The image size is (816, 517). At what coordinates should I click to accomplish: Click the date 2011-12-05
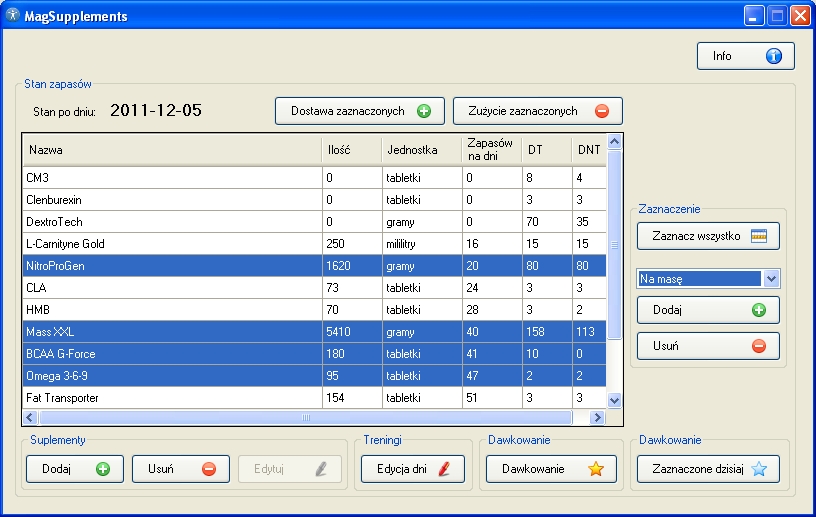point(156,110)
